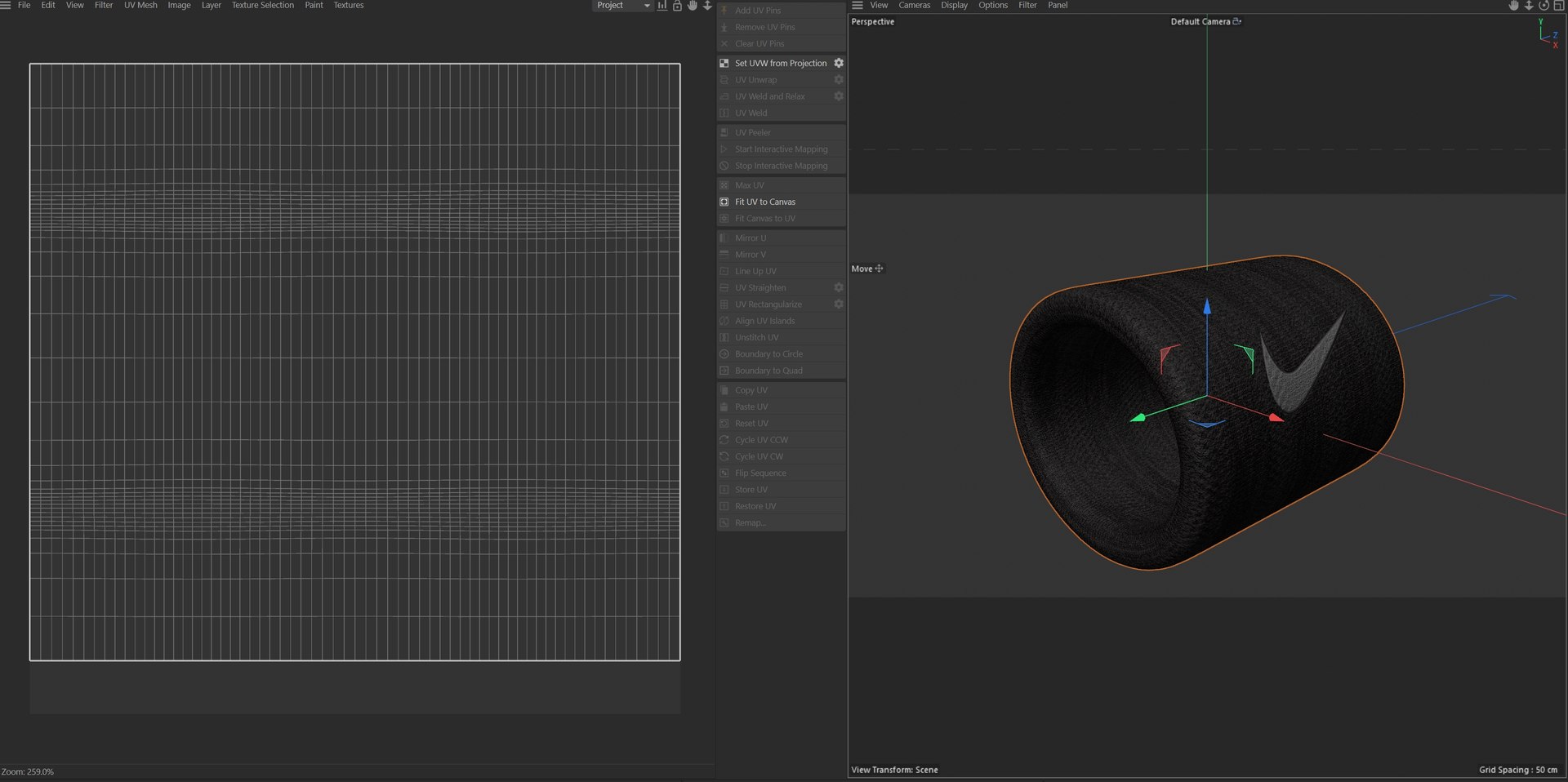The height and width of the screenshot is (782, 1568).
Task: Open the Cameras menu
Action: [x=915, y=5]
